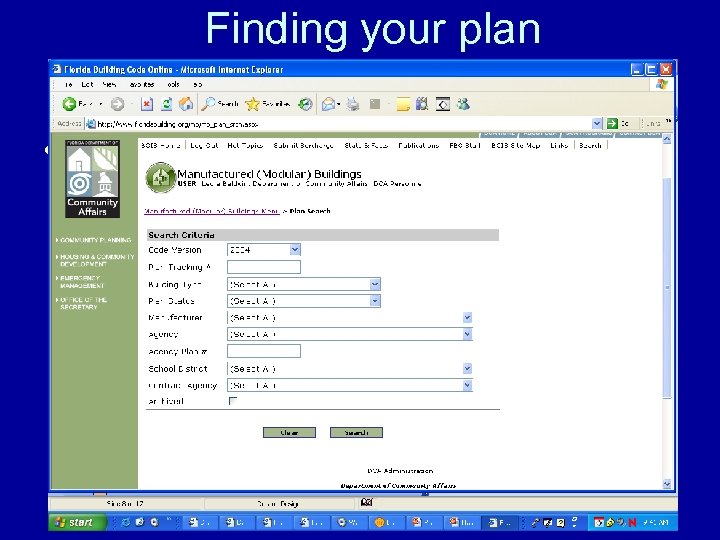720x540 pixels.
Task: Open the IE Search pane
Action: (220, 104)
